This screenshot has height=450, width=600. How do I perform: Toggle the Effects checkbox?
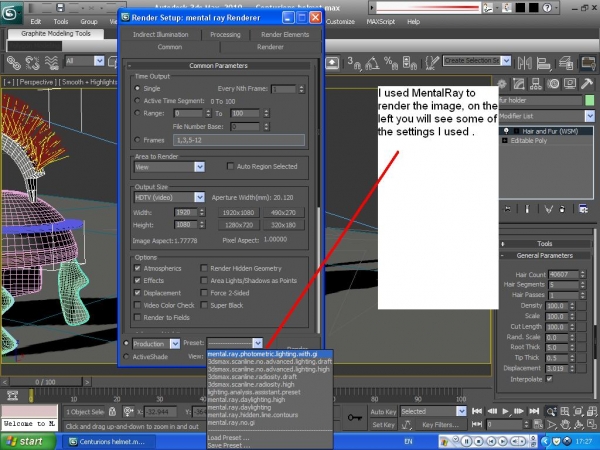(x=137, y=280)
